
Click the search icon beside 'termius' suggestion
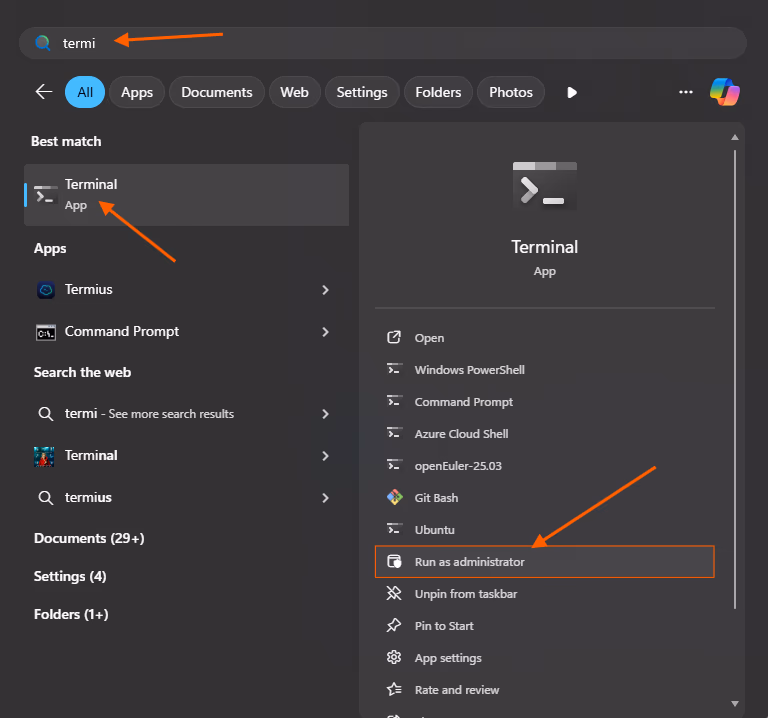(x=46, y=498)
